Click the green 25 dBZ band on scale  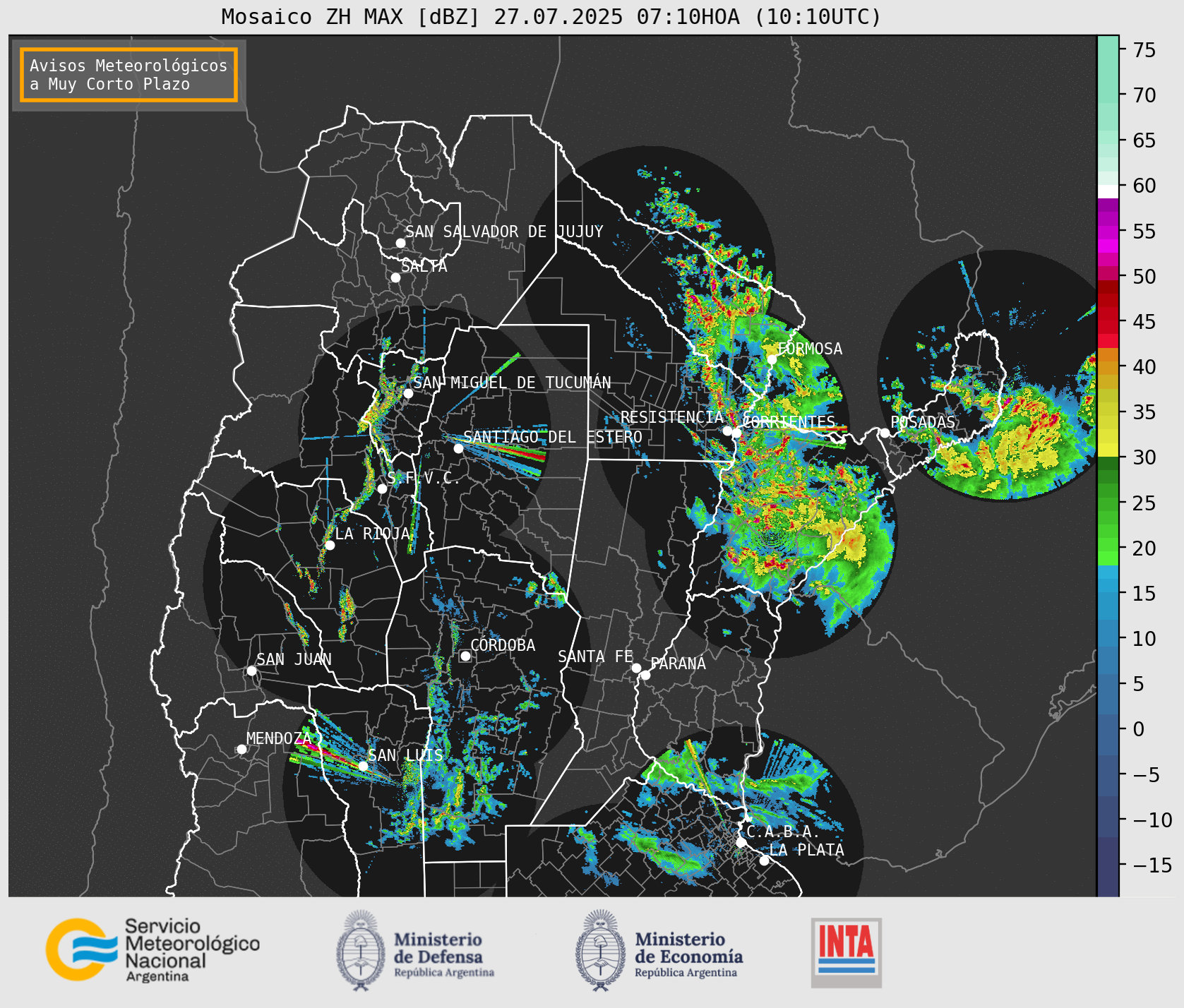(x=1108, y=503)
